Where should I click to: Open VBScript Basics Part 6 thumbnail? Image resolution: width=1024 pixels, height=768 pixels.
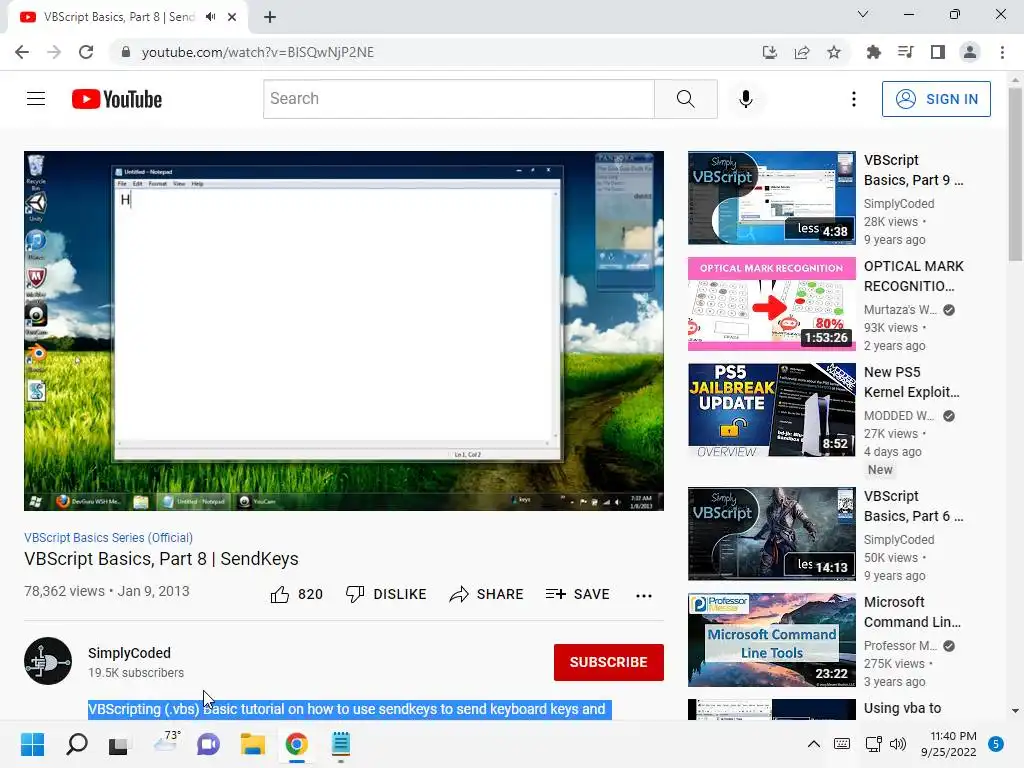(771, 534)
